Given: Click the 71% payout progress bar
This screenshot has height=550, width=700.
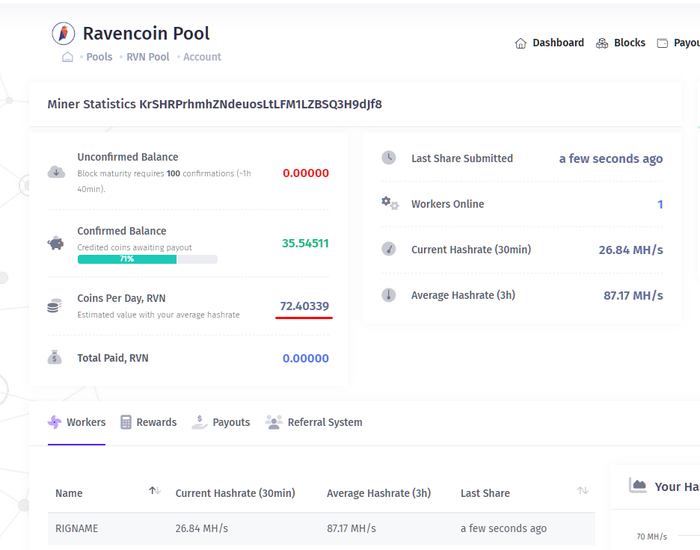Looking at the screenshot, I should click(x=147, y=259).
